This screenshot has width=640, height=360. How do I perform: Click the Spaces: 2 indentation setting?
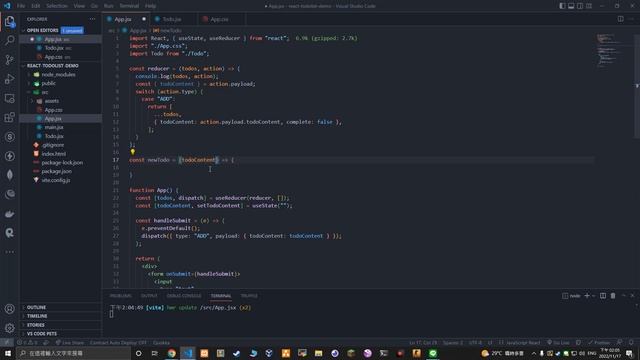[x=453, y=342]
